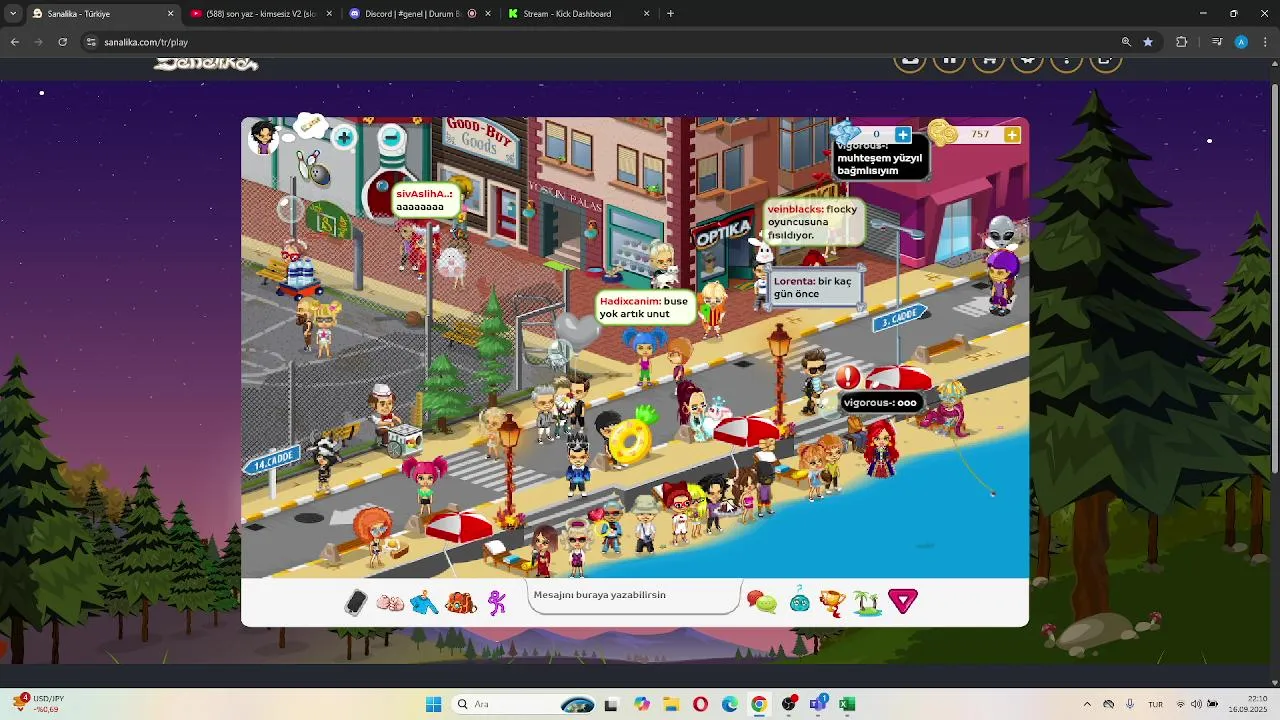This screenshot has width=1280, height=720.
Task: Open the USD/JPY widget on taskbar
Action: point(40,704)
